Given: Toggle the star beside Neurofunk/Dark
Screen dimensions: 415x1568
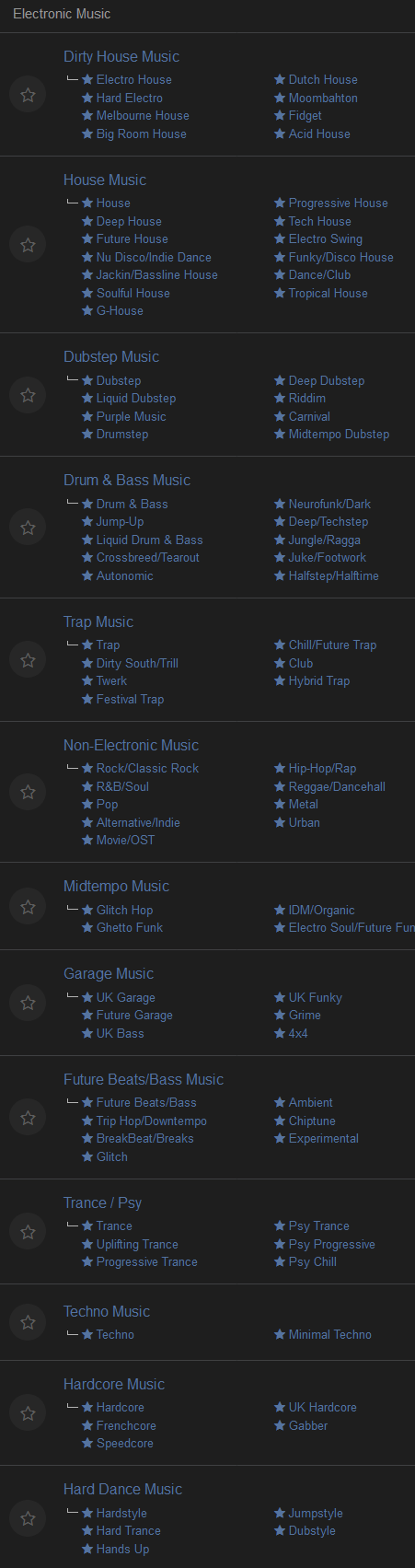Looking at the screenshot, I should click(x=280, y=504).
